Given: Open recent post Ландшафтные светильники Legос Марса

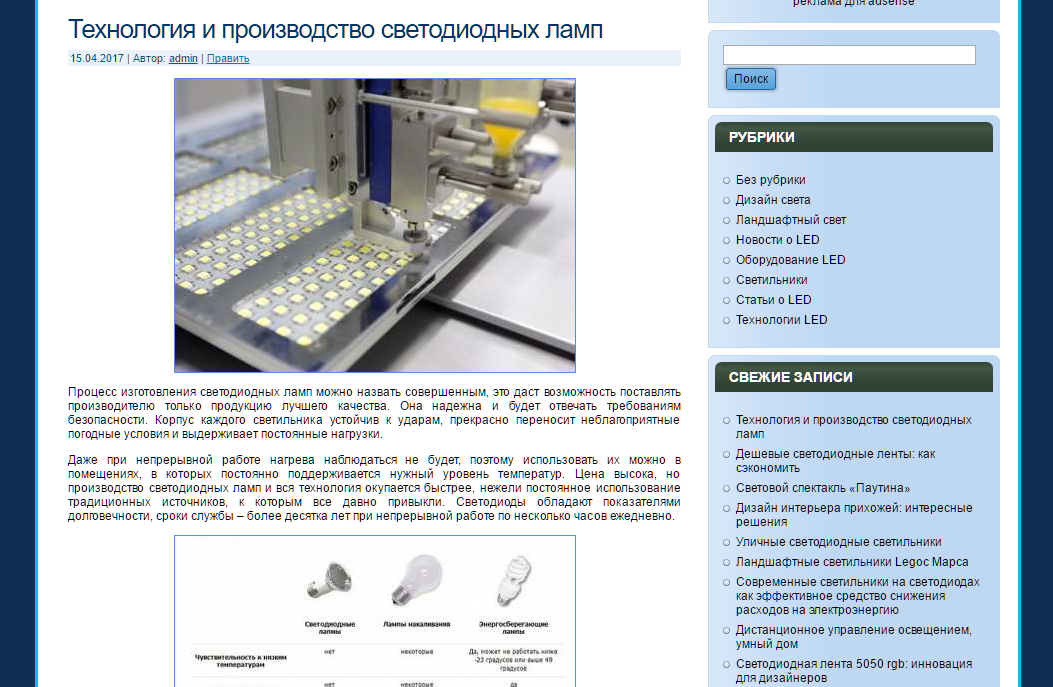Looking at the screenshot, I should [x=852, y=562].
